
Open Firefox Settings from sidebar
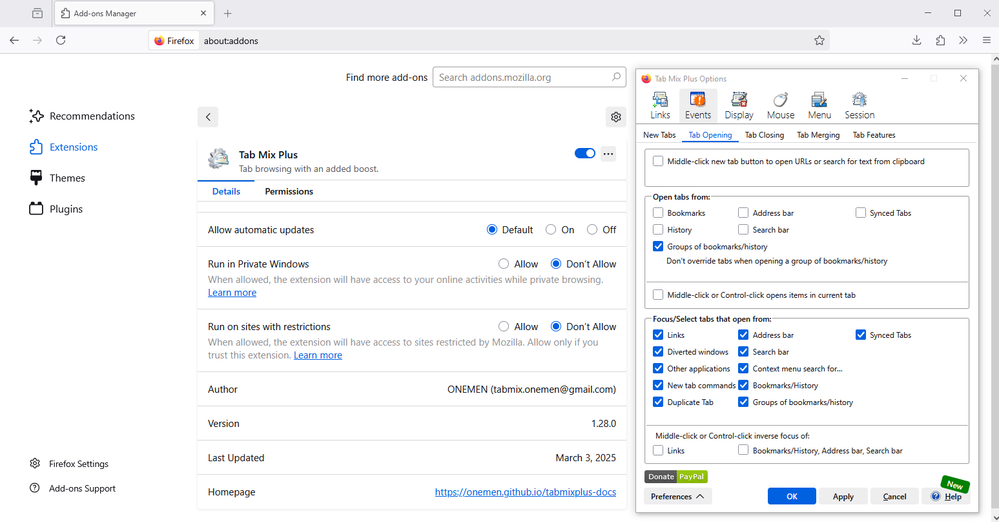point(69,464)
